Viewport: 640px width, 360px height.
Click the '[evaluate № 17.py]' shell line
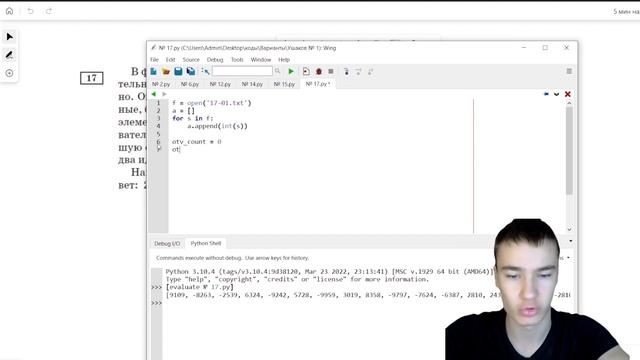[x=200, y=287]
